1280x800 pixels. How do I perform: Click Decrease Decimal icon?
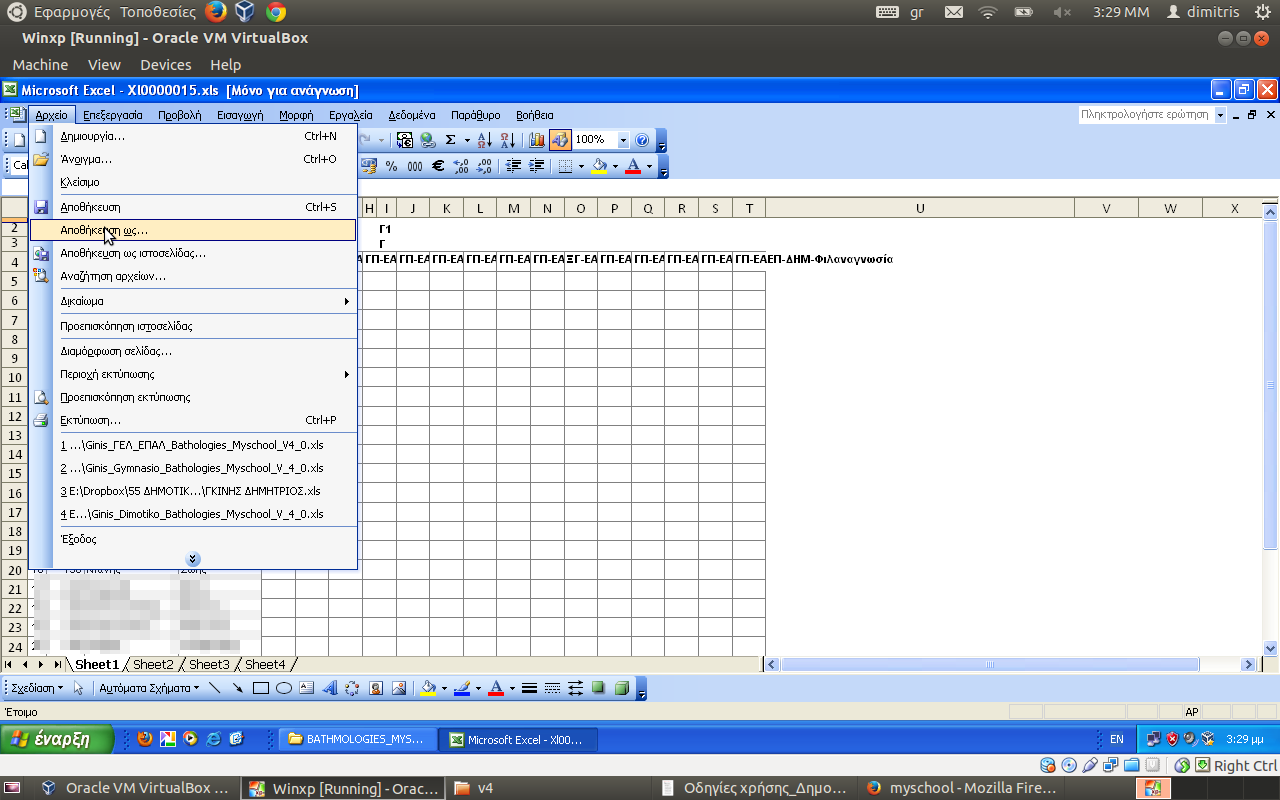pyautogui.click(x=484, y=166)
